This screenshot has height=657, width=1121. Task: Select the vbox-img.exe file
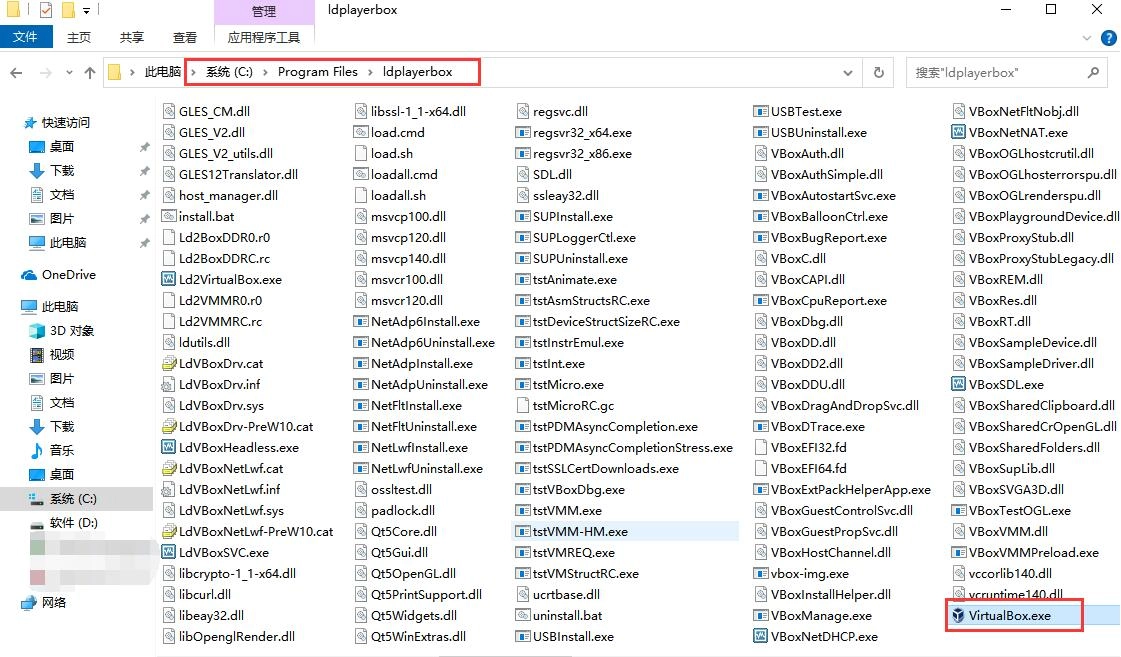pos(801,574)
